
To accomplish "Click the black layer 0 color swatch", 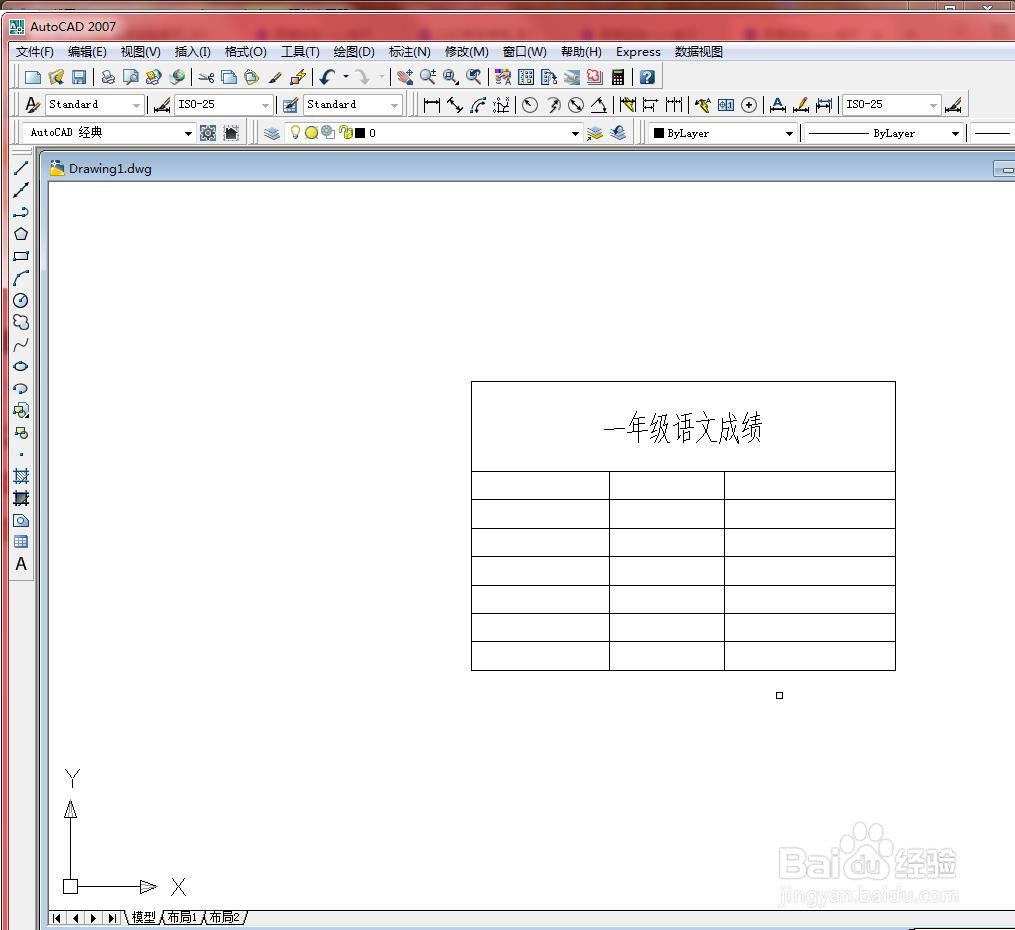I will tap(360, 133).
